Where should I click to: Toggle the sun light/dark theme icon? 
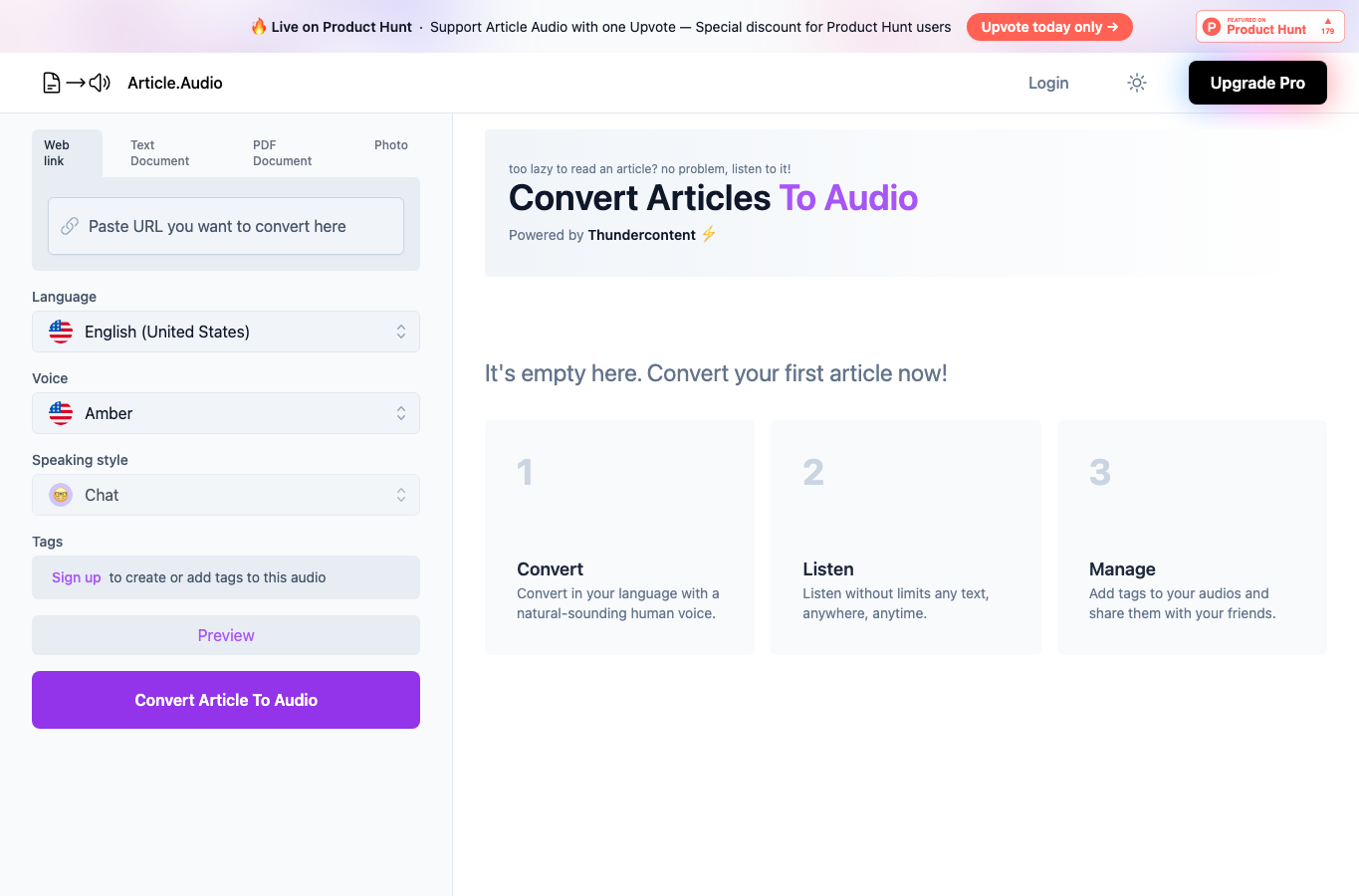coord(1137,83)
